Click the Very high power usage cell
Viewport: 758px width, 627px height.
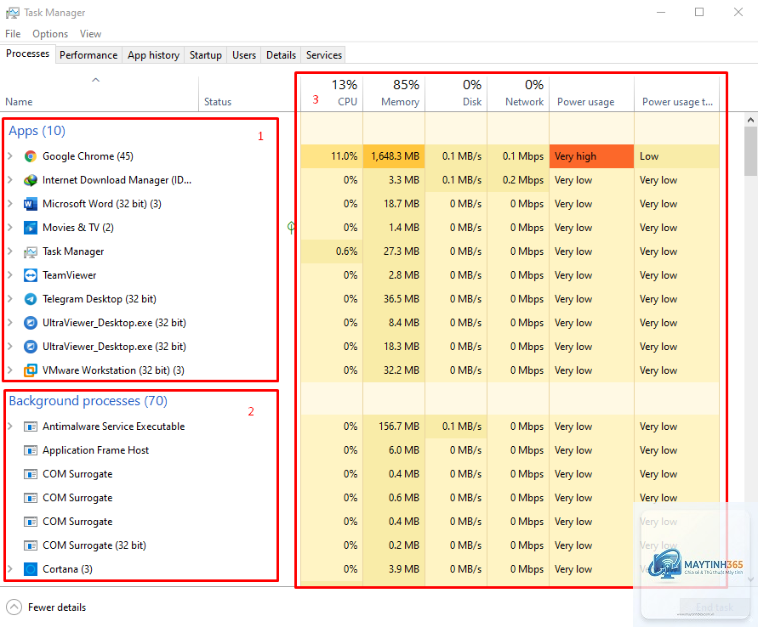pyautogui.click(x=592, y=156)
